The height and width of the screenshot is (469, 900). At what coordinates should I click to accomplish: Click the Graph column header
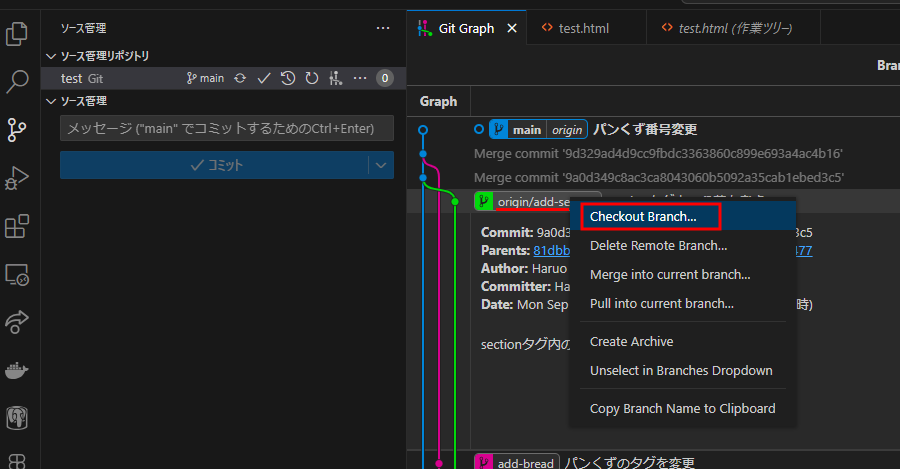coord(439,102)
